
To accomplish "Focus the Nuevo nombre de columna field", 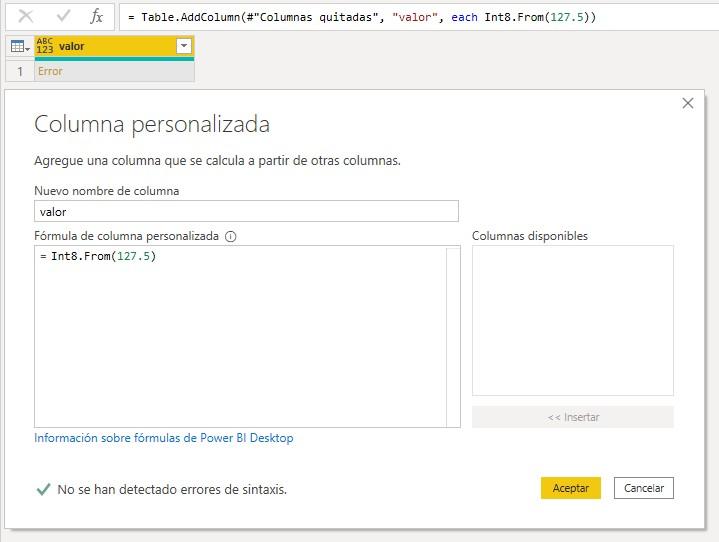I will point(246,211).
